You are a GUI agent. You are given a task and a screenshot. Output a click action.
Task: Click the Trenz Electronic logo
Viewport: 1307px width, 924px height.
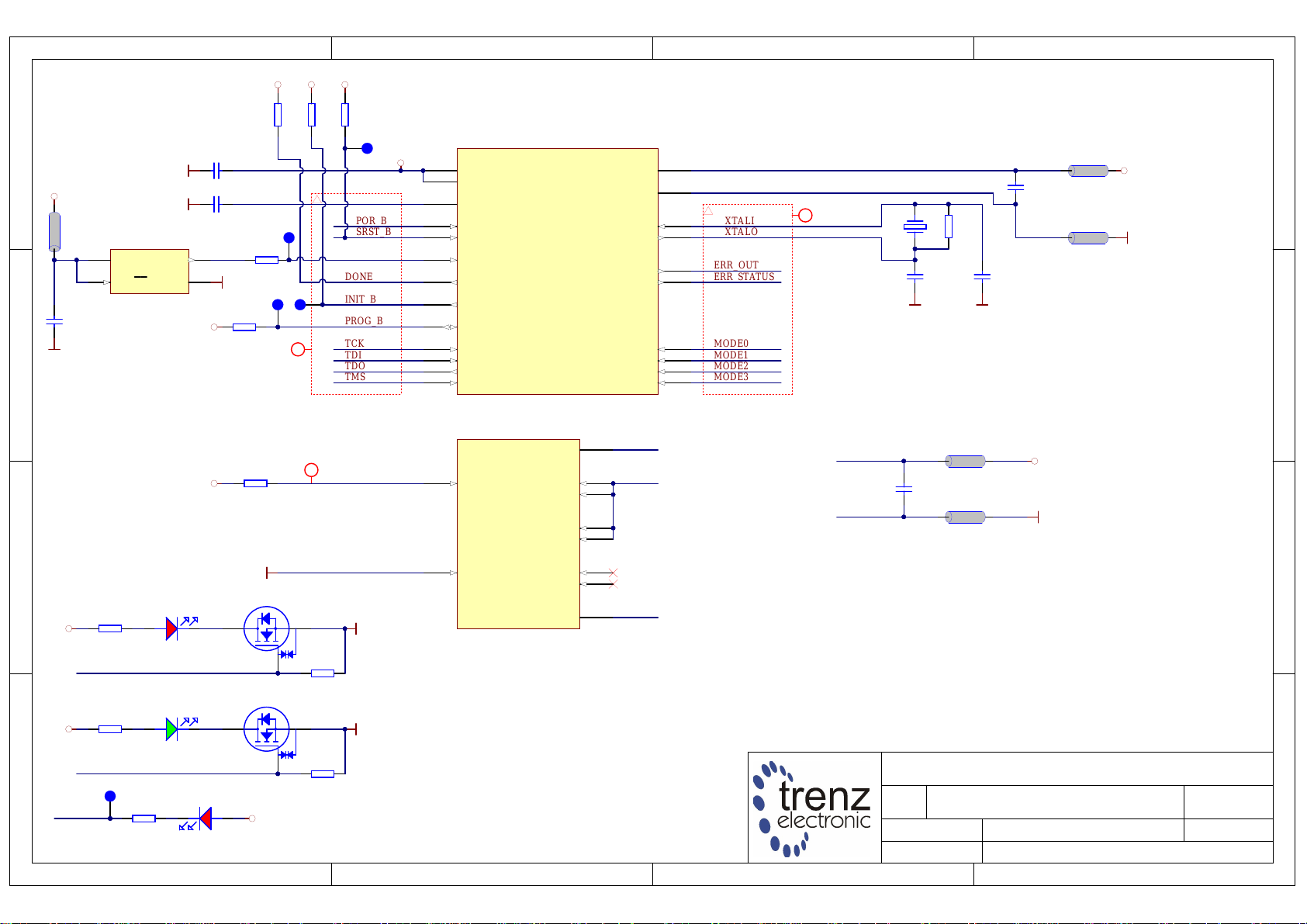(813, 808)
